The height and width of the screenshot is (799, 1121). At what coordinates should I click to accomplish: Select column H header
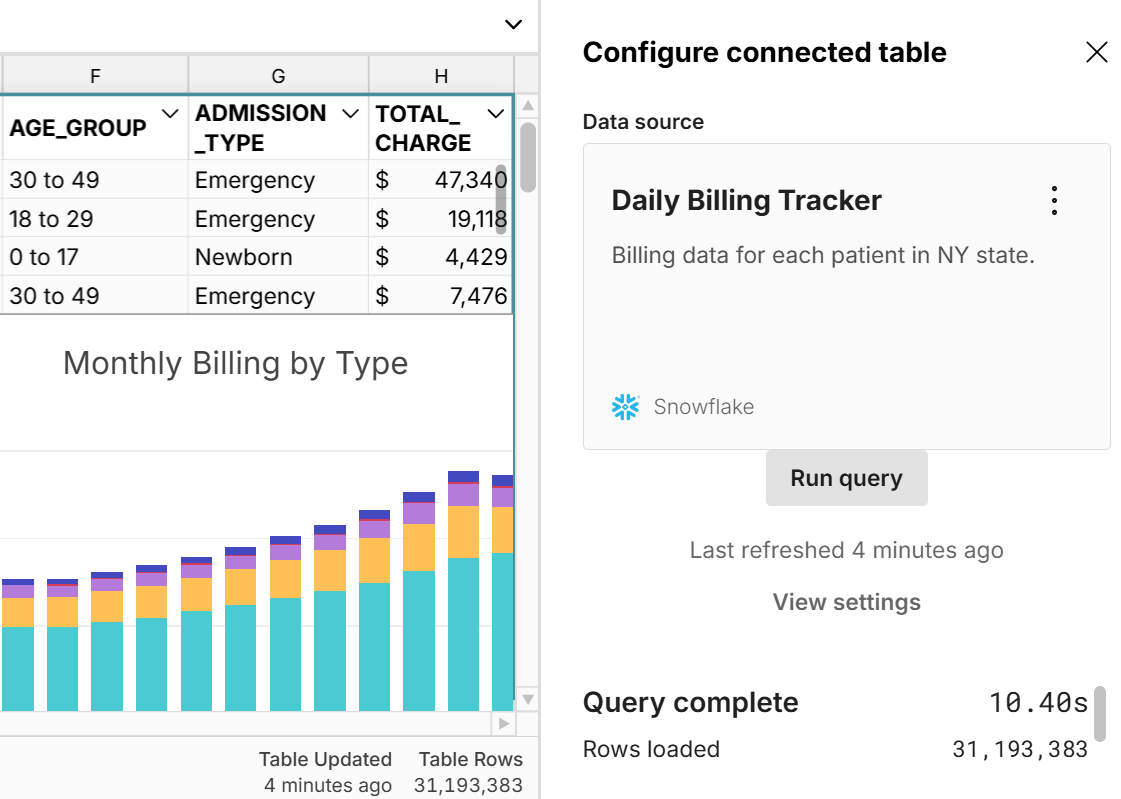[441, 76]
